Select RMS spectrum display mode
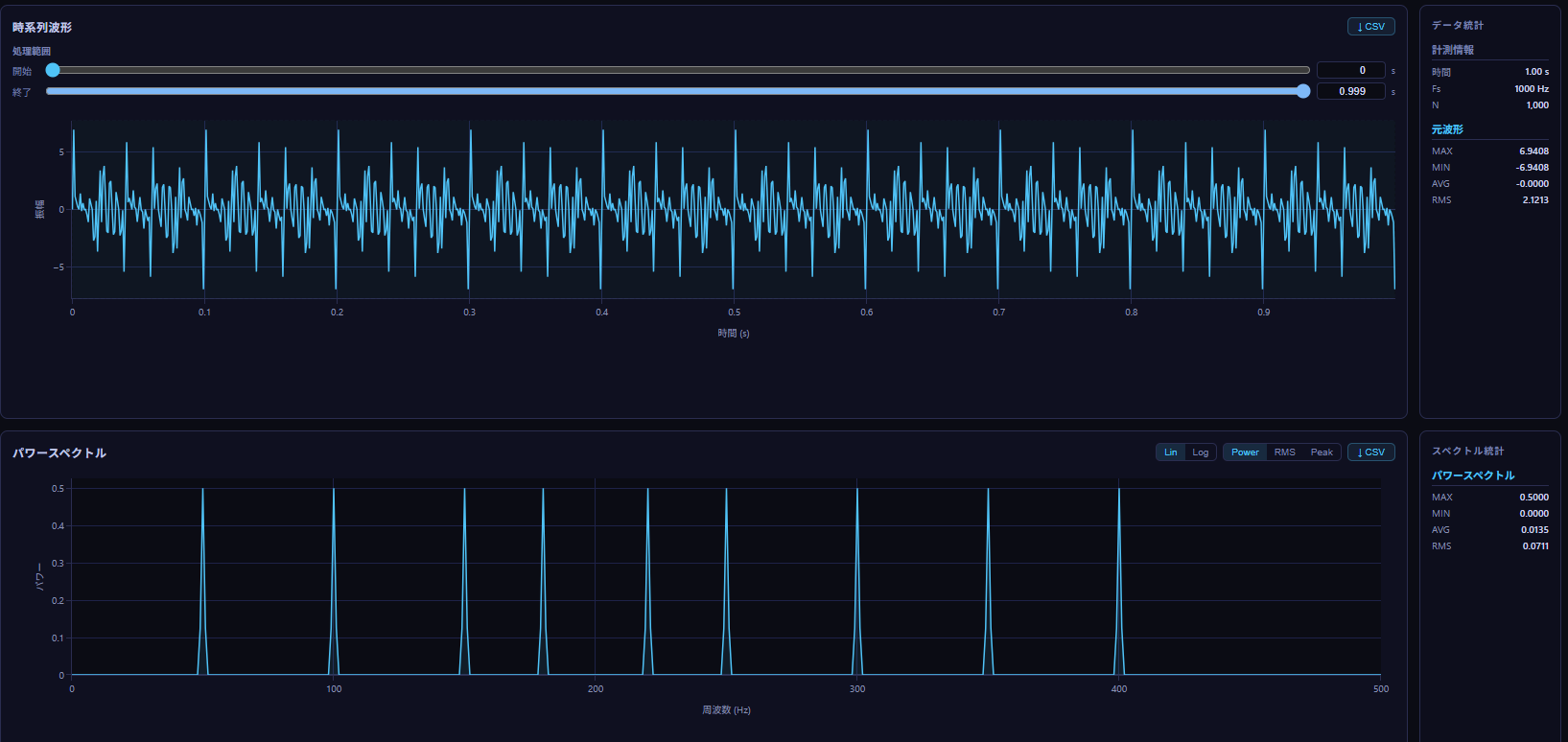The width and height of the screenshot is (1568, 742). tap(1285, 452)
